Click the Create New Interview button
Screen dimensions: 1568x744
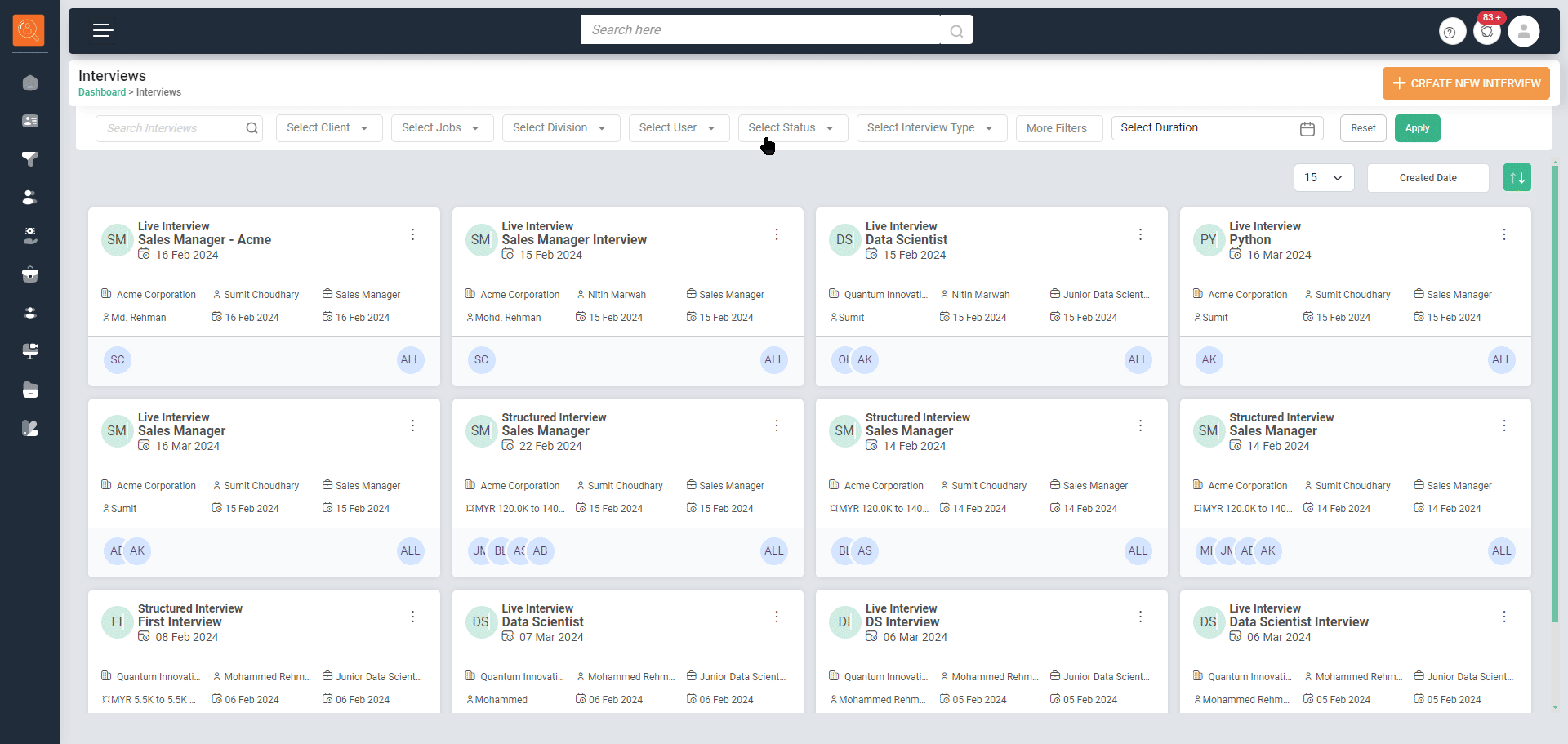(x=1466, y=83)
